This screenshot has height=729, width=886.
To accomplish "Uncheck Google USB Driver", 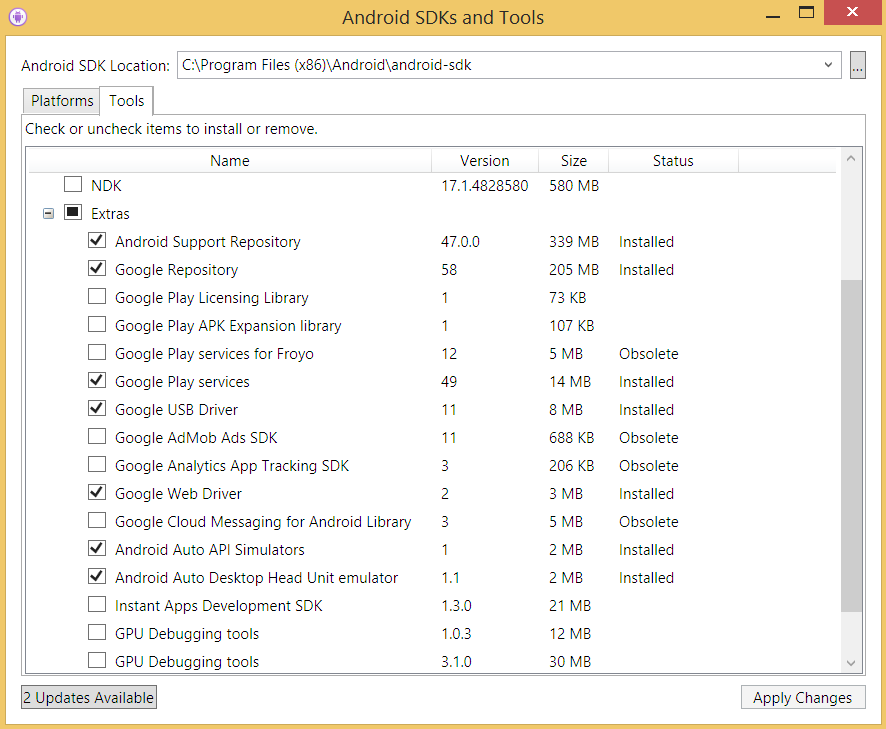I will point(97,409).
